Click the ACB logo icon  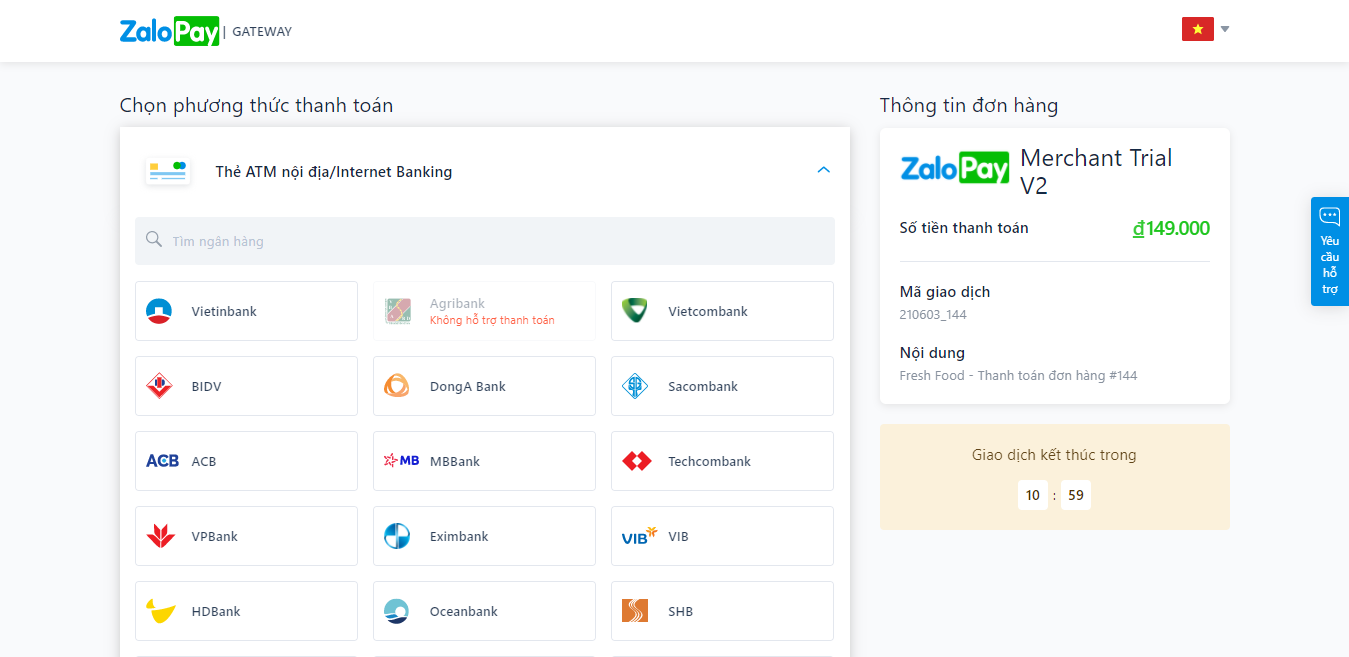(x=162, y=461)
